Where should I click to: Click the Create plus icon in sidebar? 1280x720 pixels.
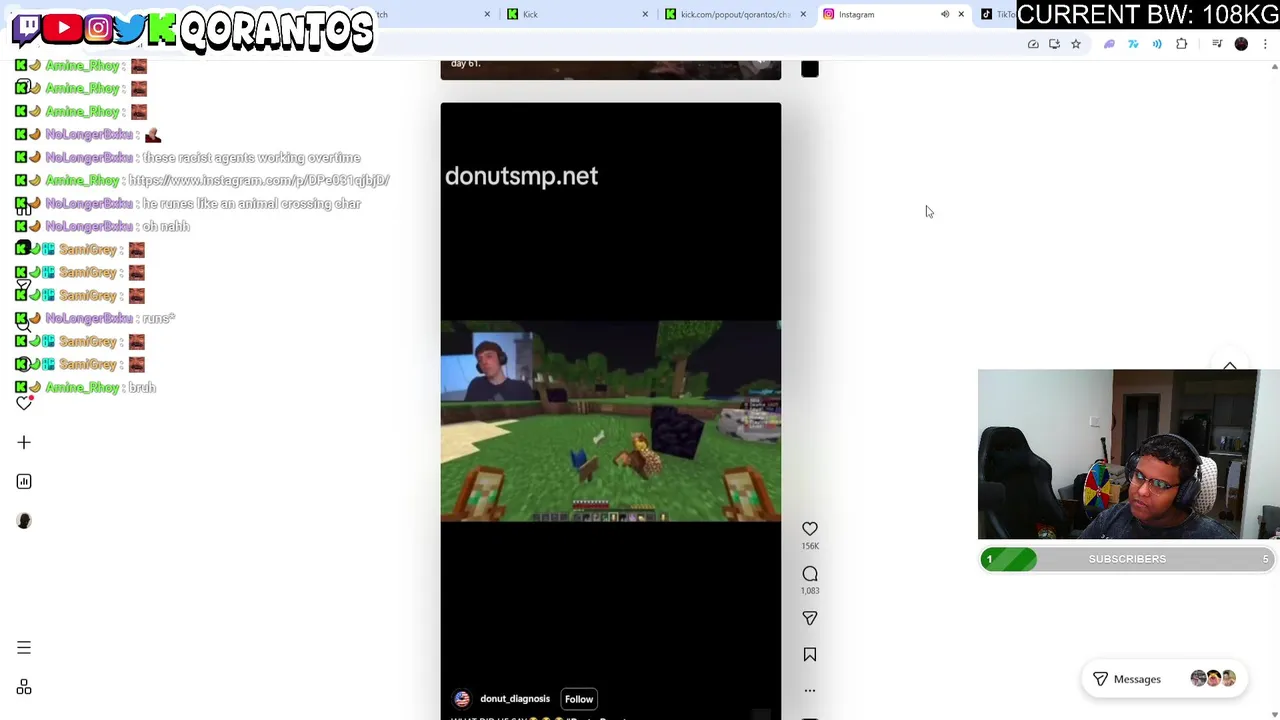tap(24, 442)
